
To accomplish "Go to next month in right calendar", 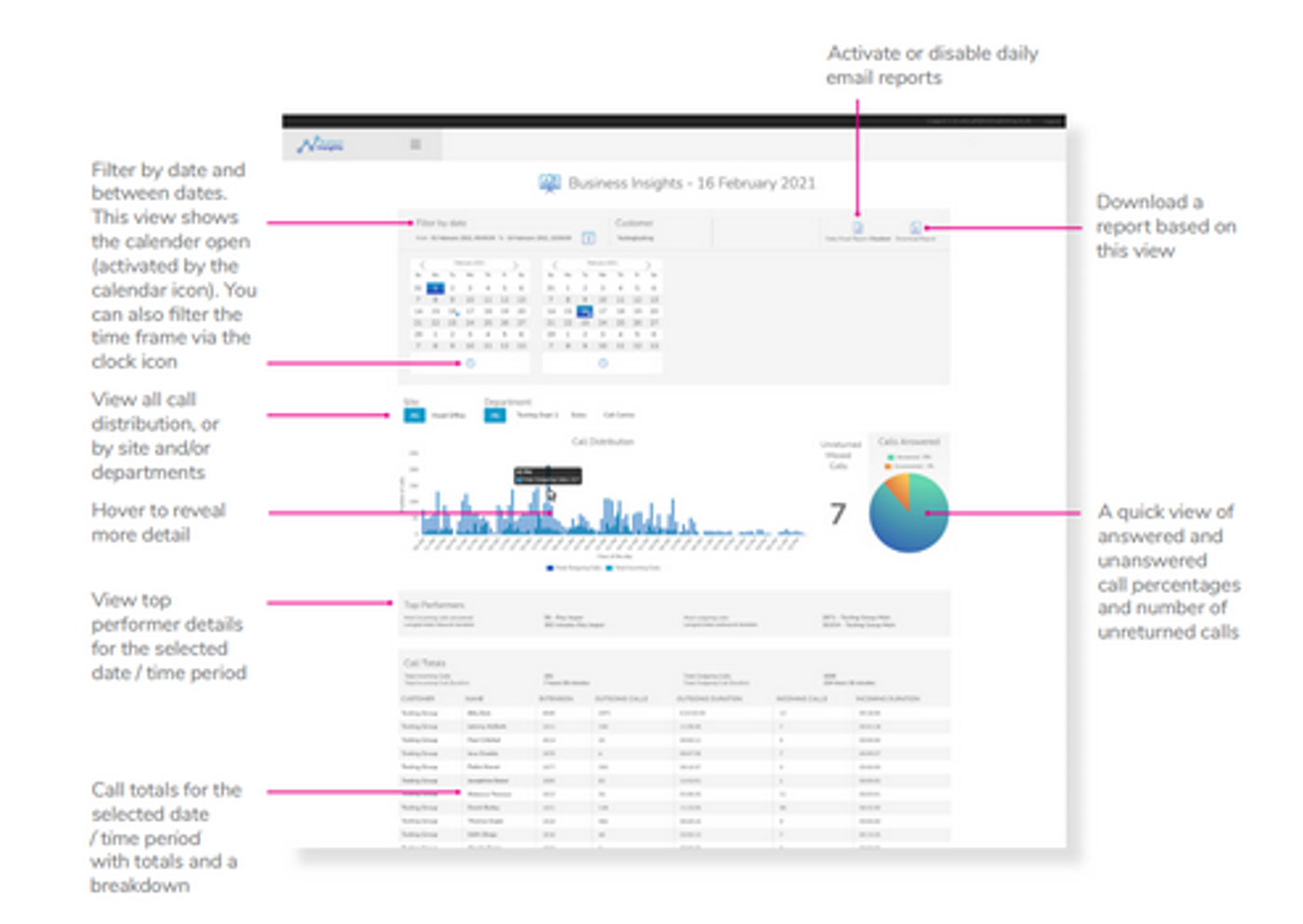I will [x=649, y=264].
